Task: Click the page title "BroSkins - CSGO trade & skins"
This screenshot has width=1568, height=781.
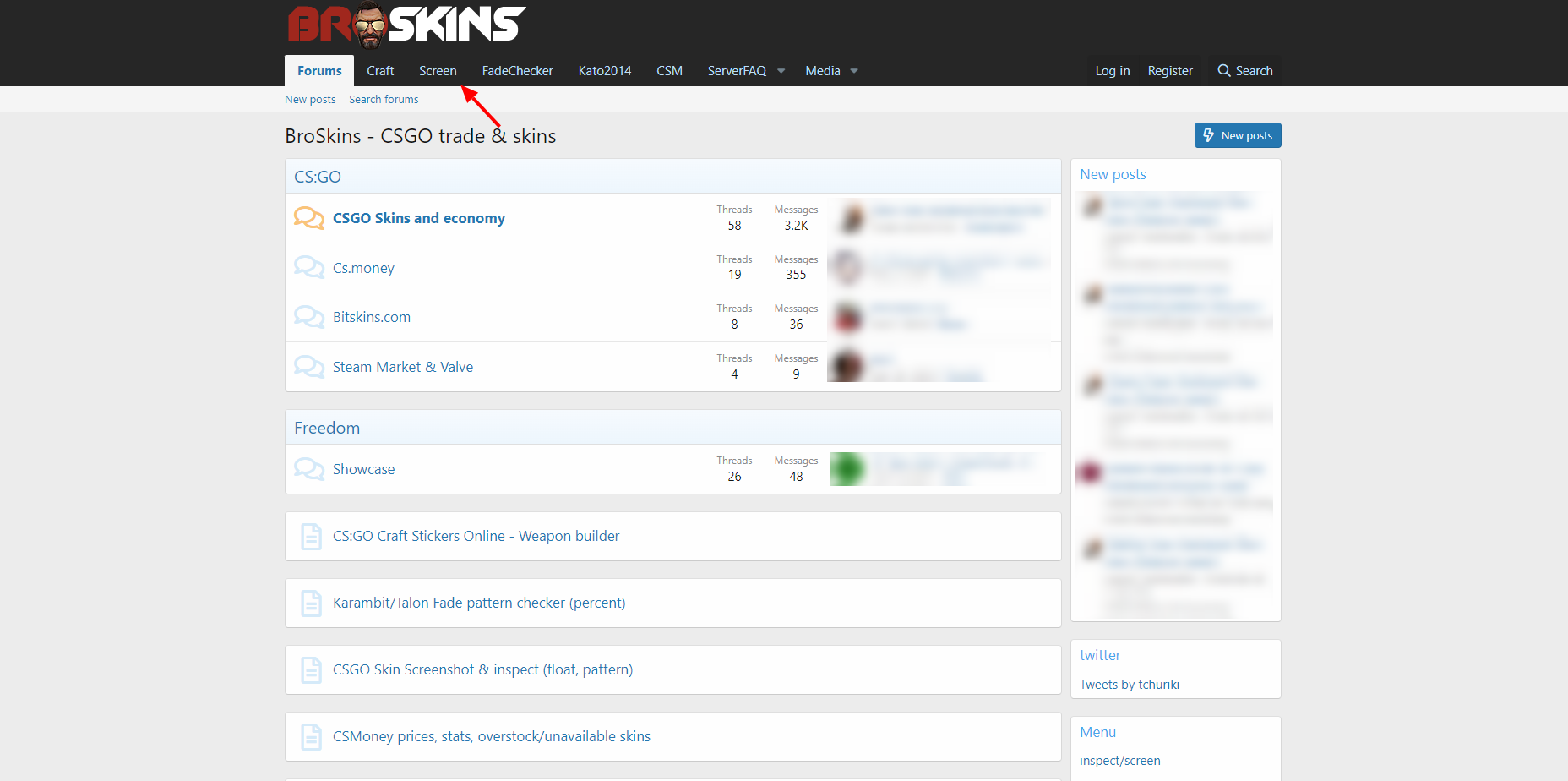Action: (x=421, y=136)
